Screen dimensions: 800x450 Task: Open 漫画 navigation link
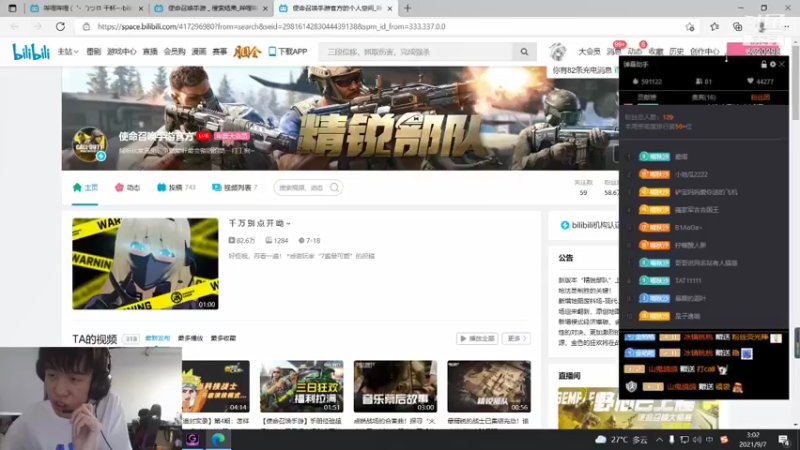(x=198, y=52)
